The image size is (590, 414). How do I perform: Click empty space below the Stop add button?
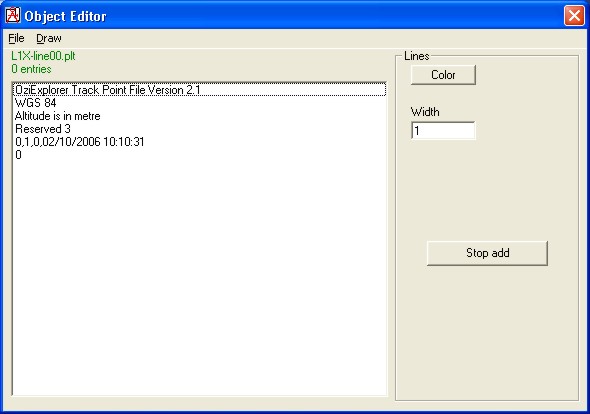487,331
